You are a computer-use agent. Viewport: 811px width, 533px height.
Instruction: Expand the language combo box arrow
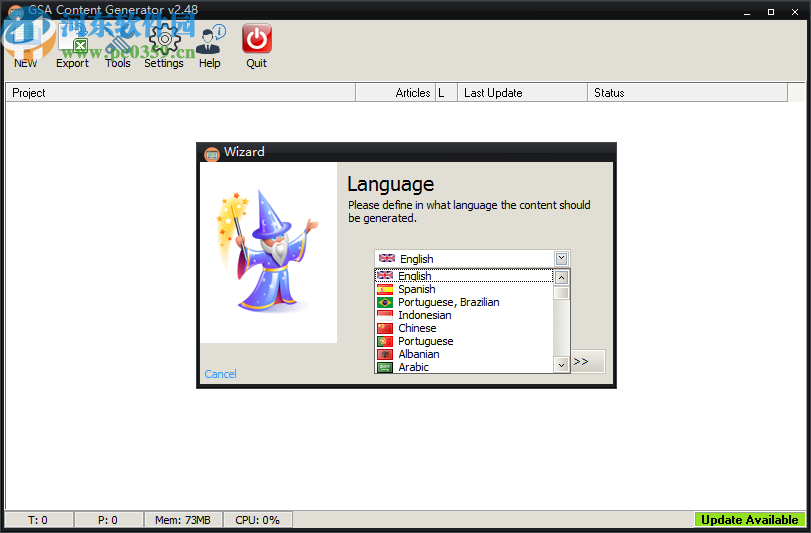pyautogui.click(x=561, y=258)
